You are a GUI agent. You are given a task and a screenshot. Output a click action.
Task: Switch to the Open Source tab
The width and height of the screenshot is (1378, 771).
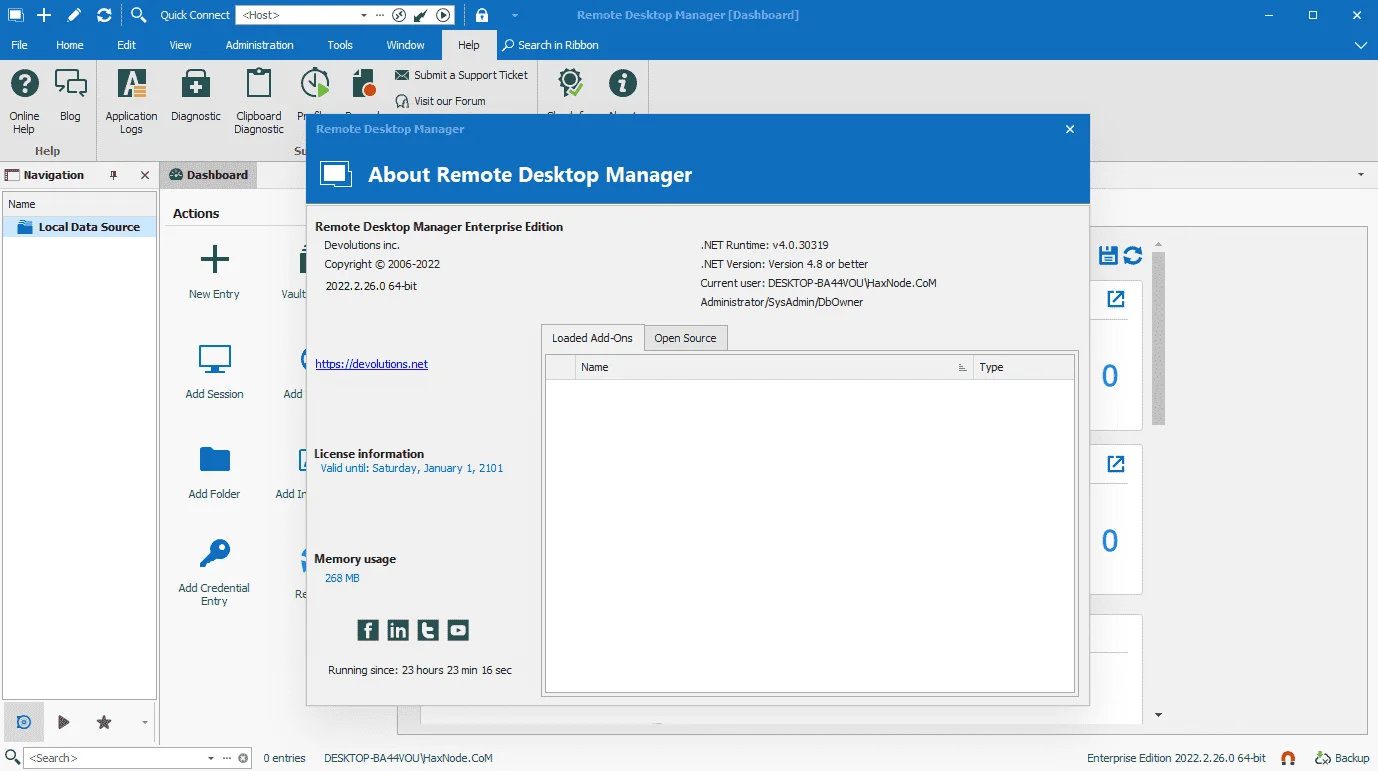coord(685,338)
